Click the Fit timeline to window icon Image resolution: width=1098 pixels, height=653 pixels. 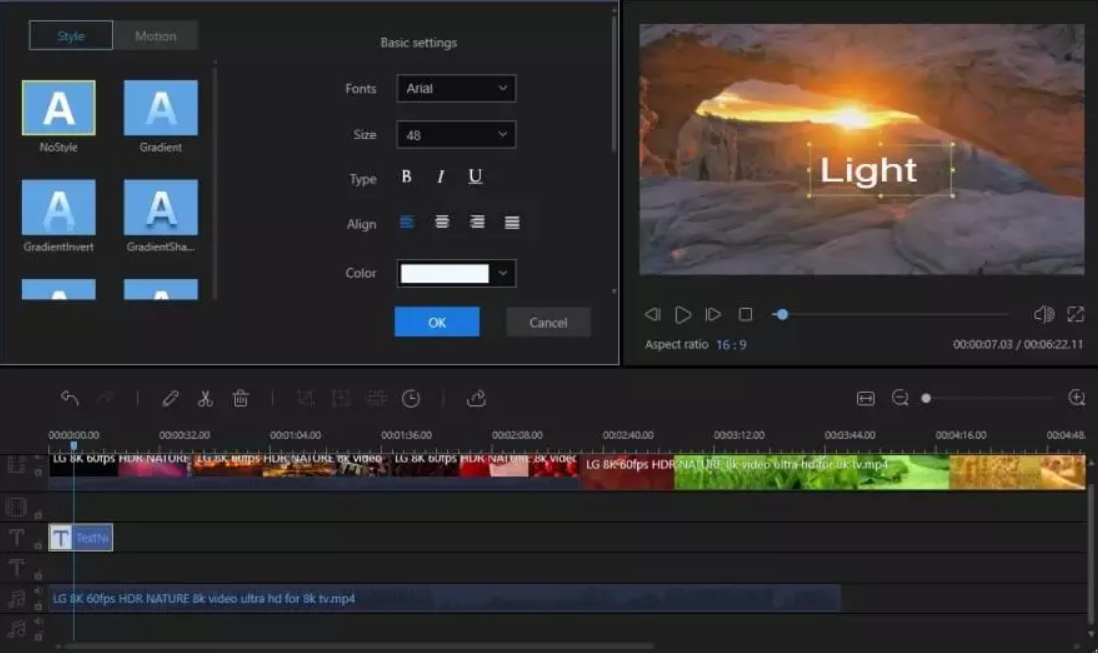pos(866,397)
